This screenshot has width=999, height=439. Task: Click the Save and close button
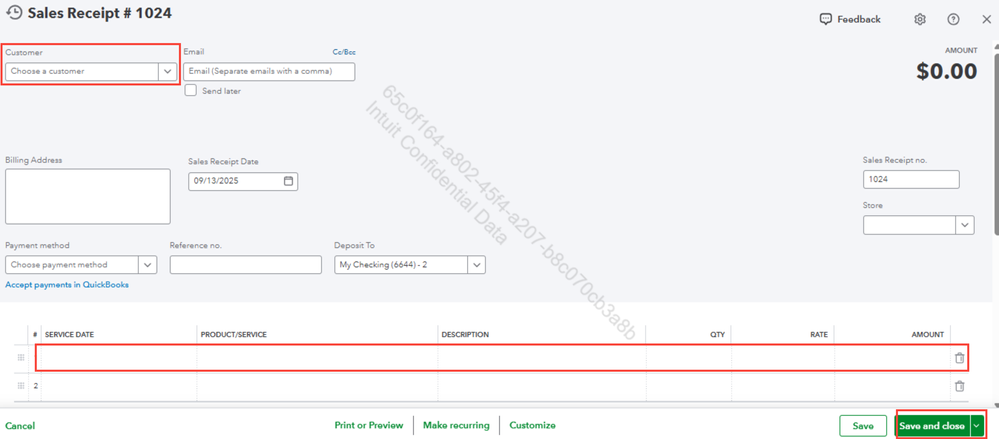pos(932,426)
